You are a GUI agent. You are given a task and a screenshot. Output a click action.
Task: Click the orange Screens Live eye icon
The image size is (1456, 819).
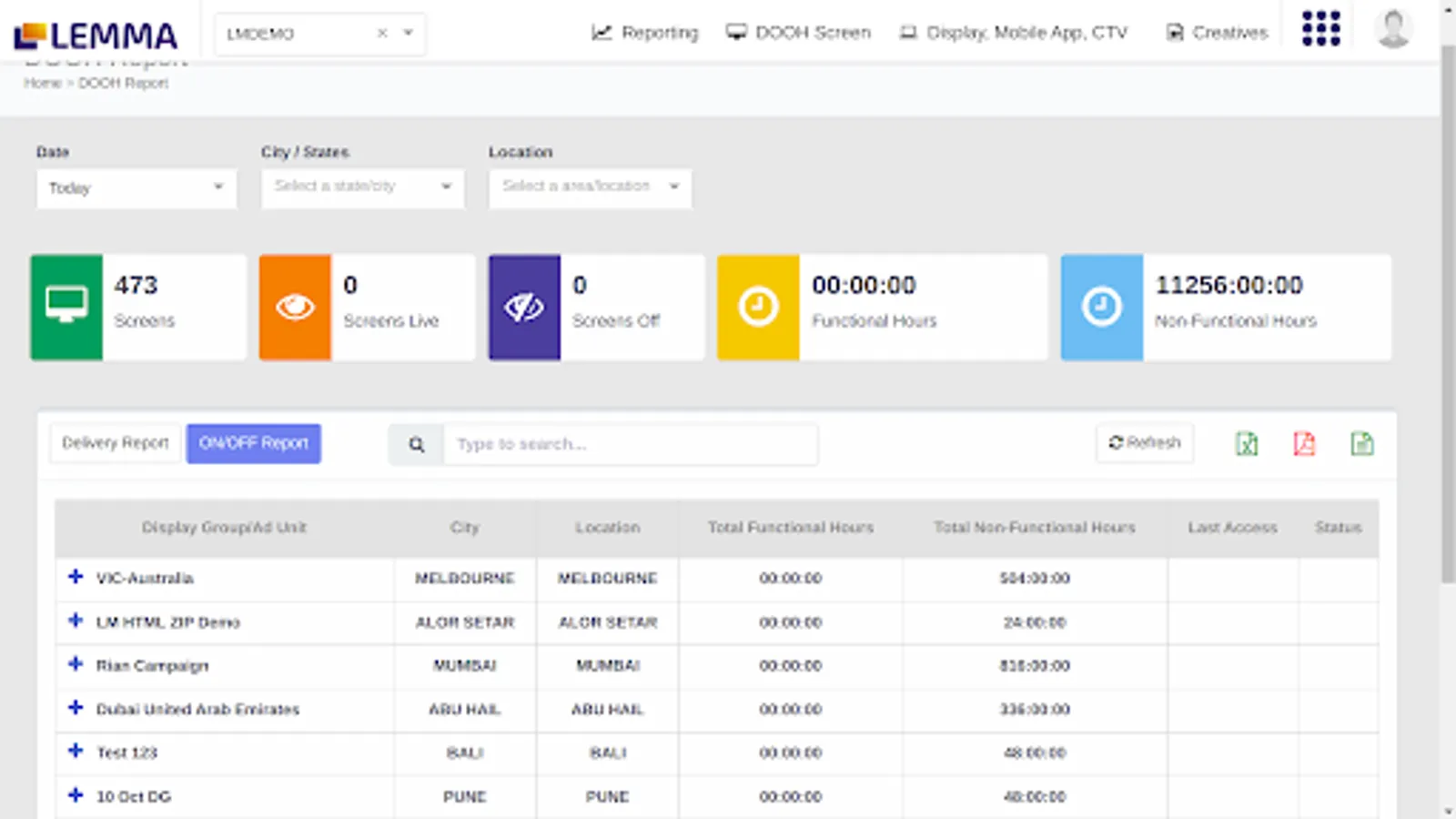tap(295, 308)
